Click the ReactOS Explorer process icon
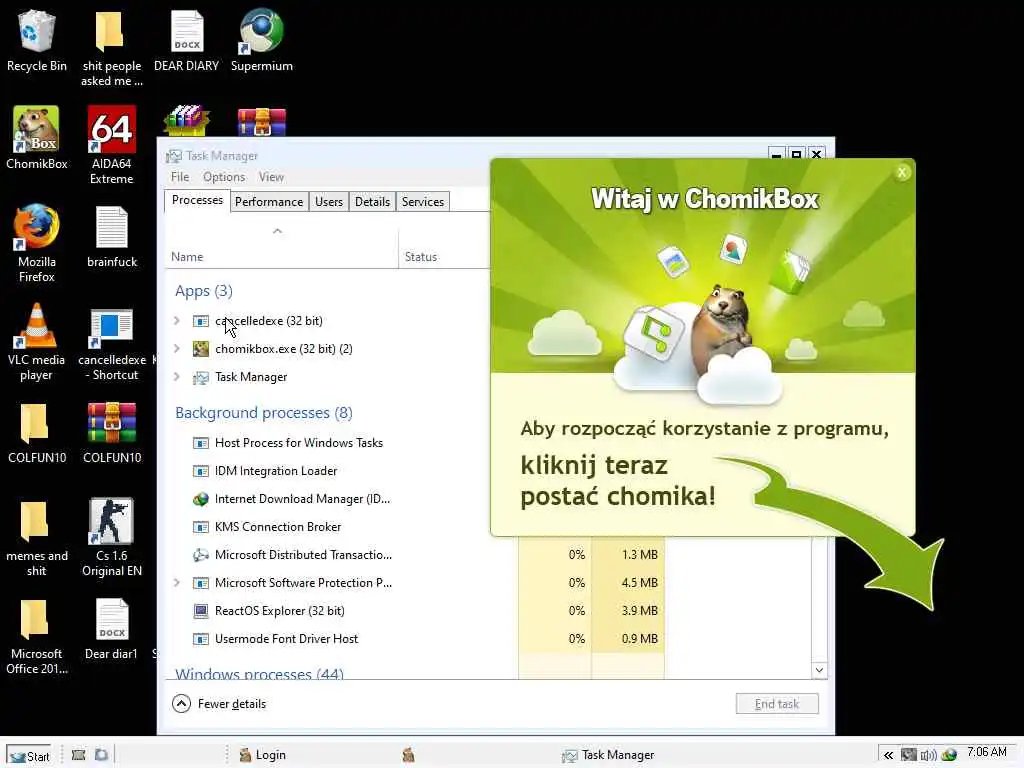The width and height of the screenshot is (1024, 768). 200,611
